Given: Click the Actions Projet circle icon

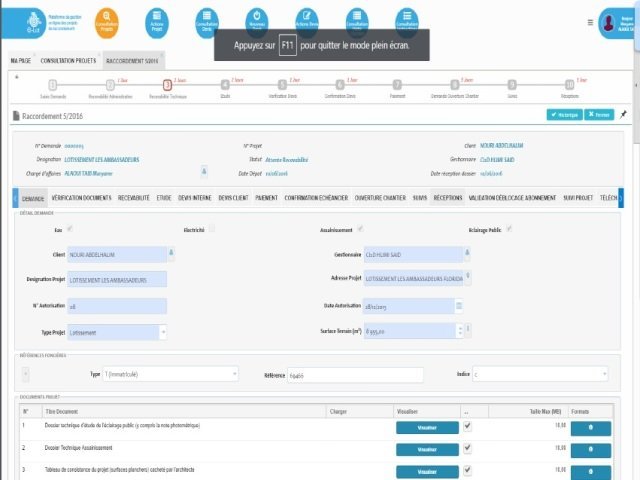Looking at the screenshot, I should [x=156, y=21].
